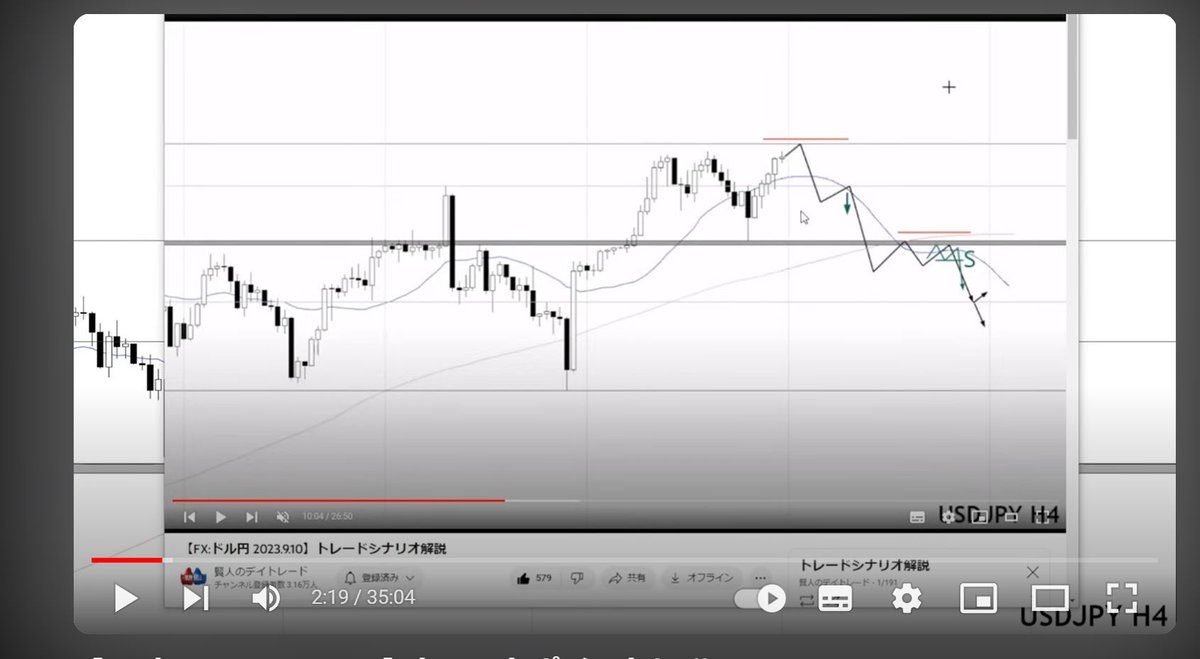Click the オフライン download button
Image resolution: width=1200 pixels, height=659 pixels.
pos(702,578)
